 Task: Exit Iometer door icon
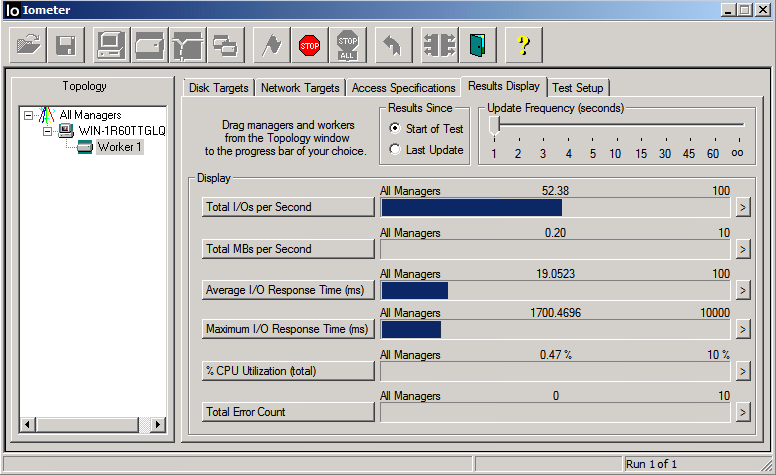click(x=477, y=46)
